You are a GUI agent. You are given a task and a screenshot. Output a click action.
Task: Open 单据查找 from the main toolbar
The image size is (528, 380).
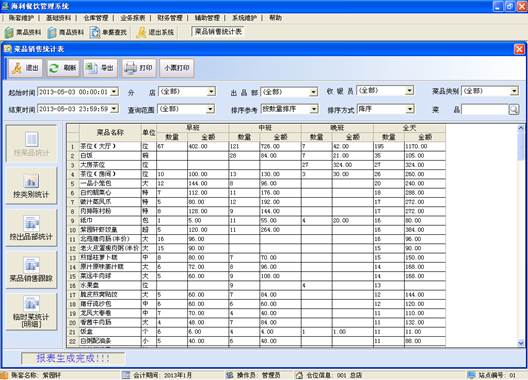pyautogui.click(x=109, y=32)
